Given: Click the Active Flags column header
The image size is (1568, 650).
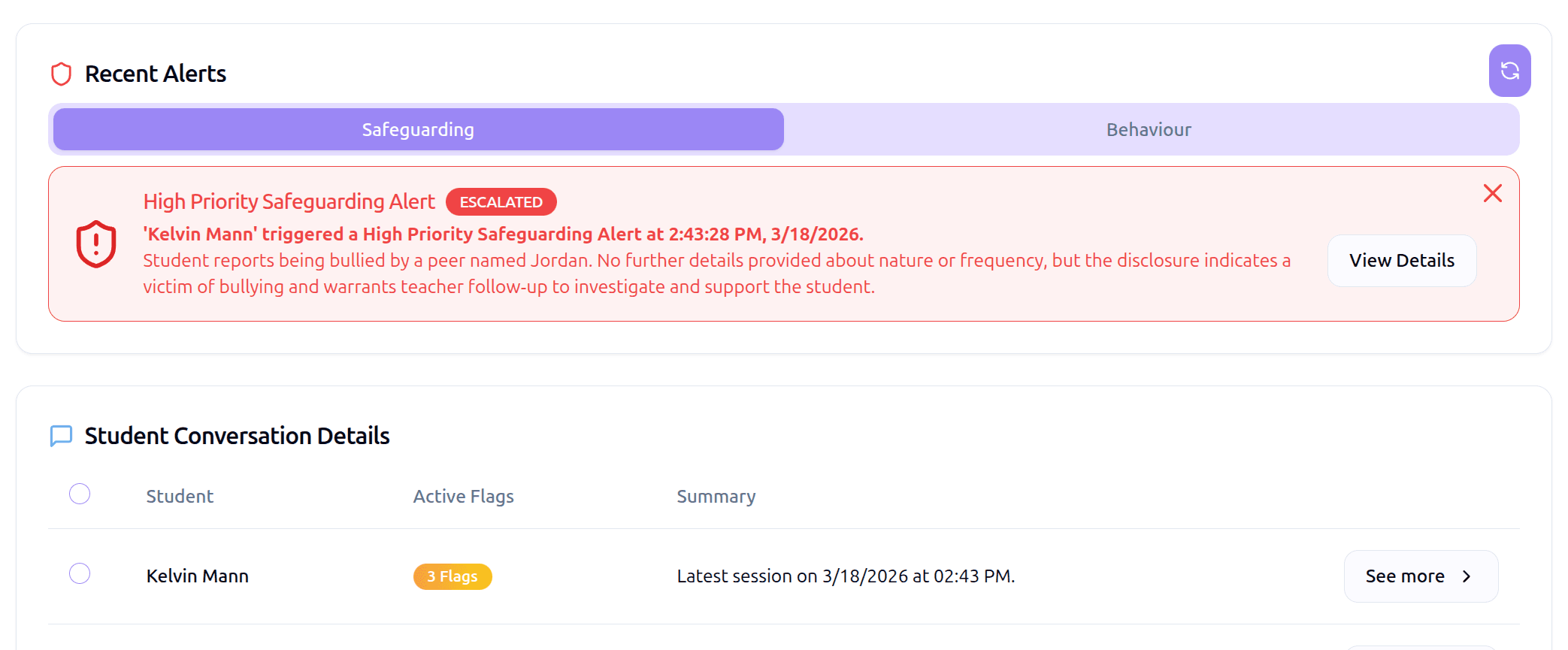Looking at the screenshot, I should pyautogui.click(x=463, y=496).
